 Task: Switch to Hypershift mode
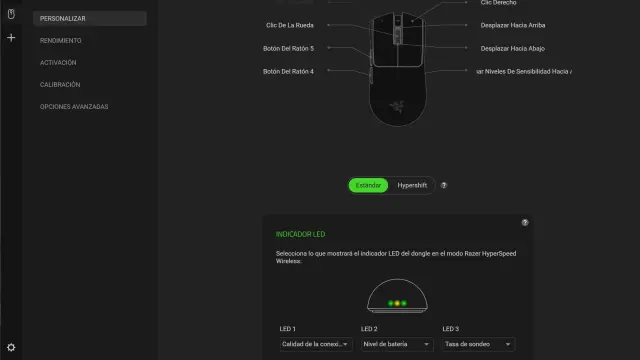tap(412, 185)
